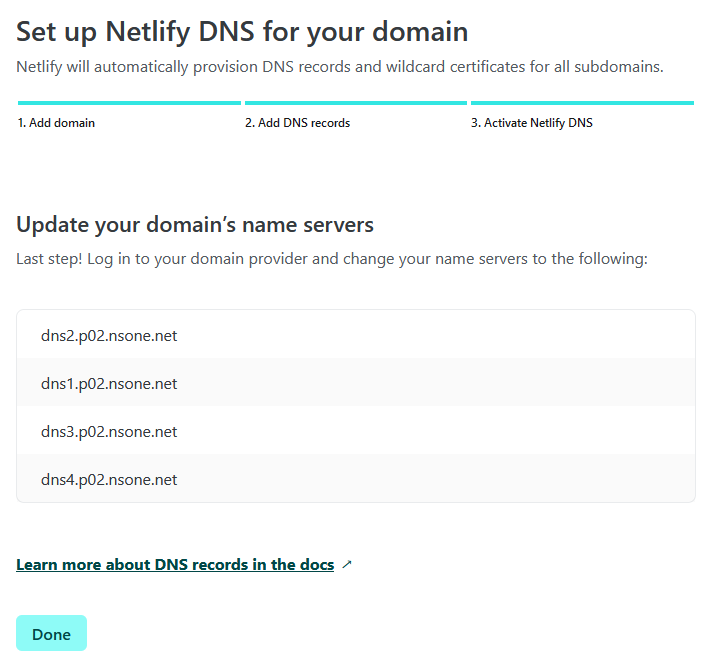
Task: Click the external link arrow icon
Action: coord(346,565)
